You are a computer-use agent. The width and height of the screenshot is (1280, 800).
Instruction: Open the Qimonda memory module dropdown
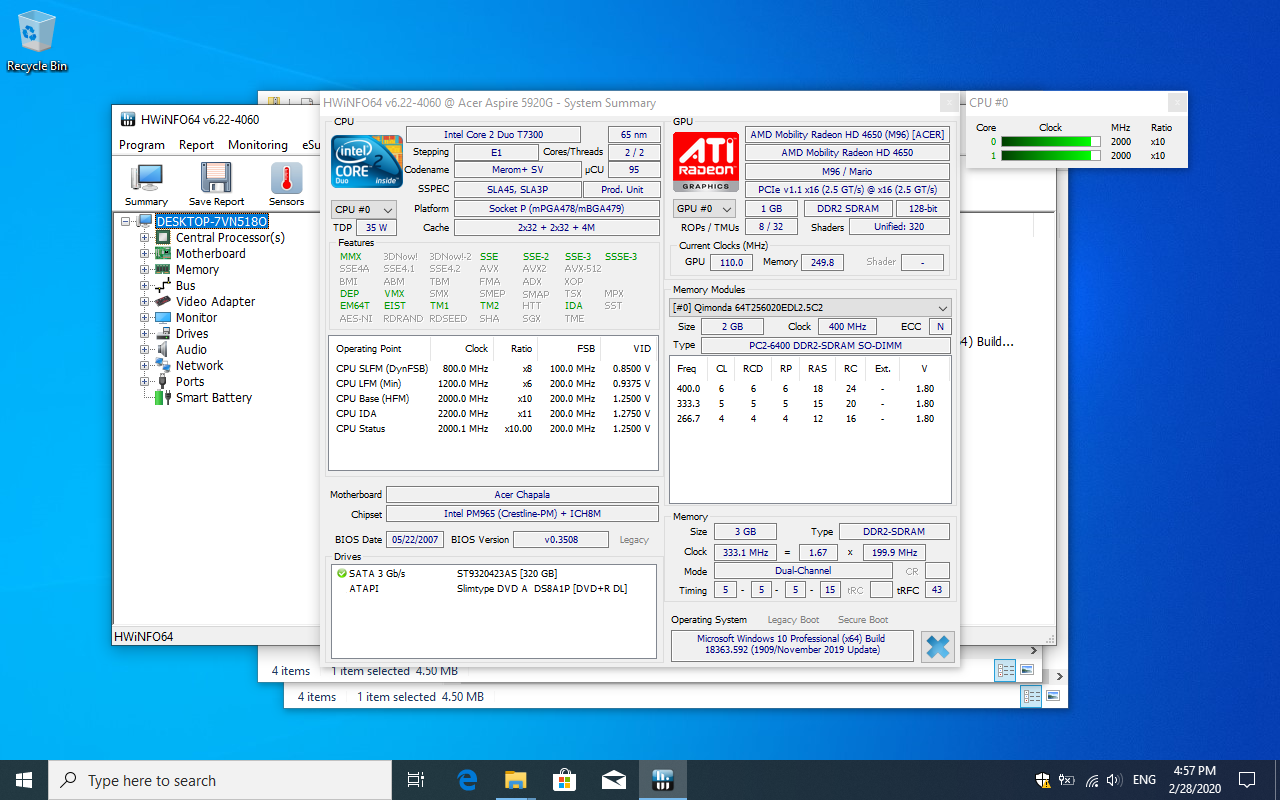point(810,307)
